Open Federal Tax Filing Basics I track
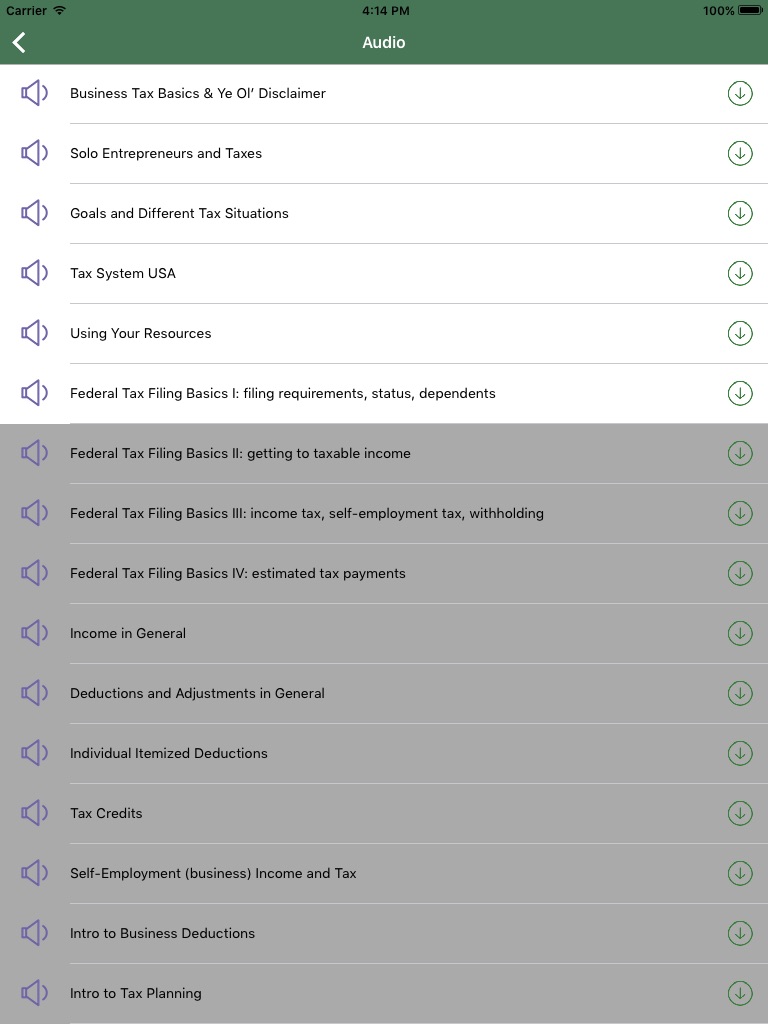The image size is (768, 1024). tap(282, 393)
